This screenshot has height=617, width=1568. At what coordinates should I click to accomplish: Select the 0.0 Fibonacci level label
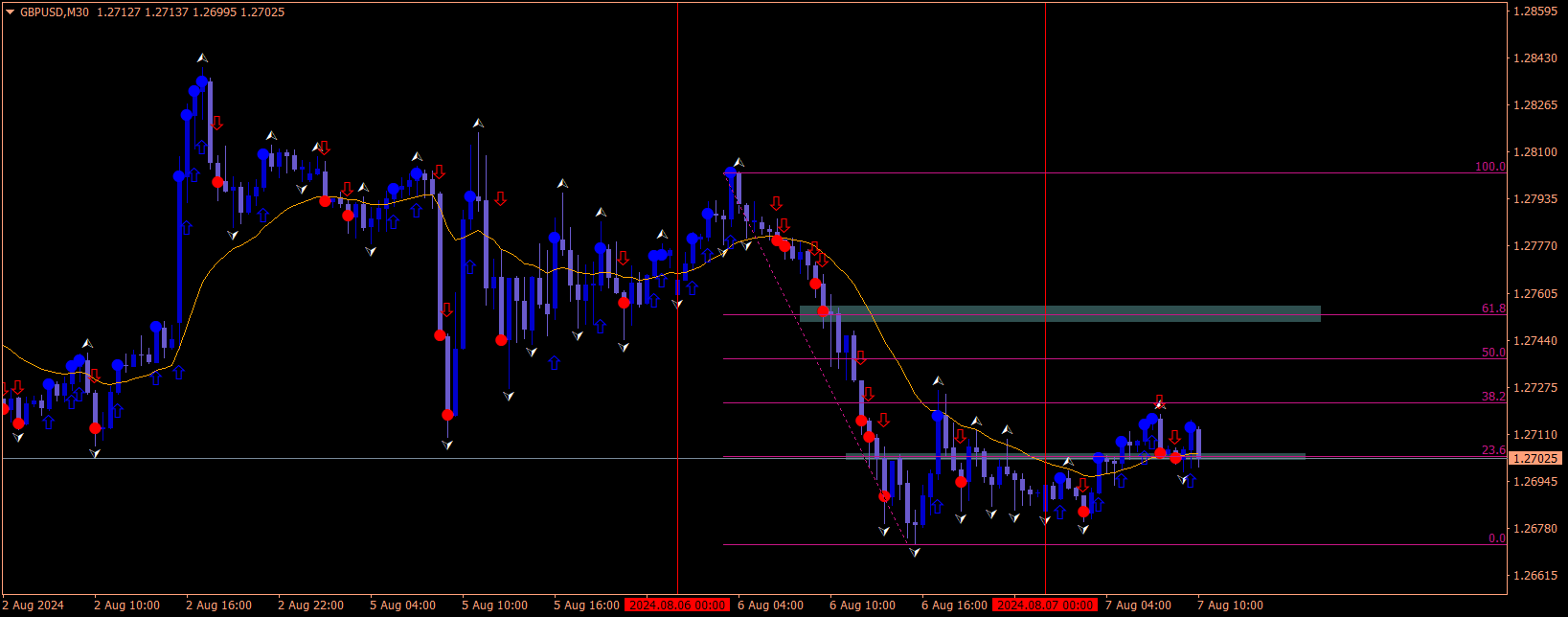click(1497, 538)
